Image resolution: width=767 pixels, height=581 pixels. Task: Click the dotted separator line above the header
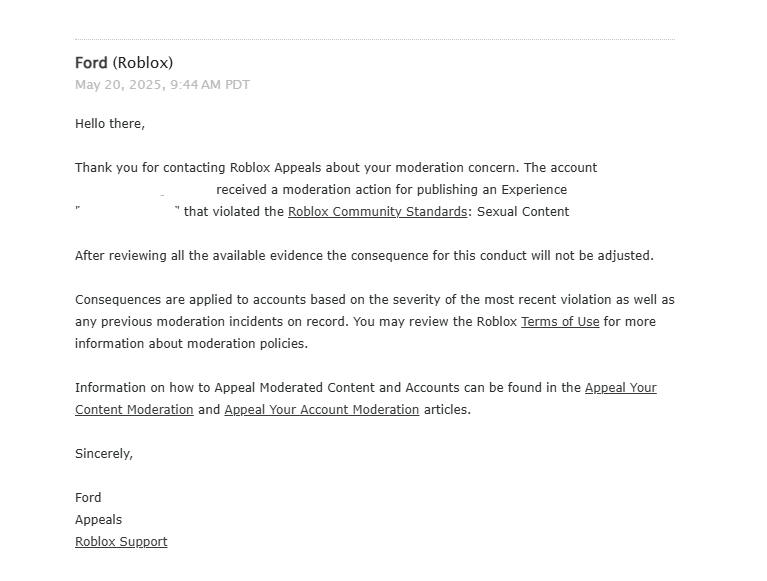pos(375,40)
